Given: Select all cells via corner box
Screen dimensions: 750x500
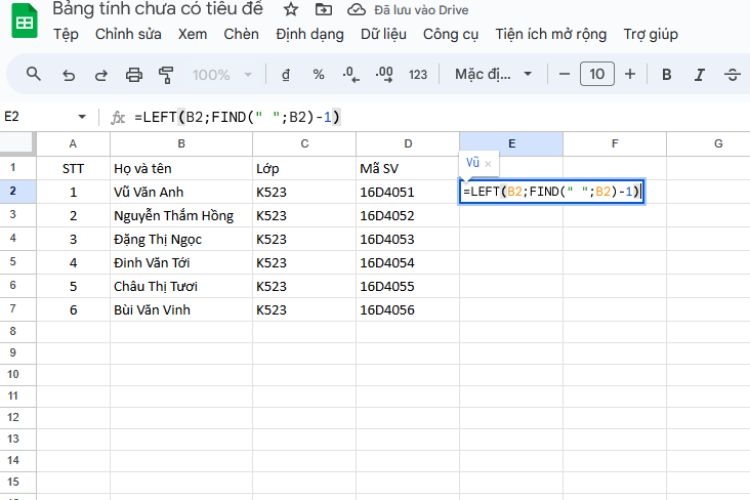Looking at the screenshot, I should tap(18, 144).
